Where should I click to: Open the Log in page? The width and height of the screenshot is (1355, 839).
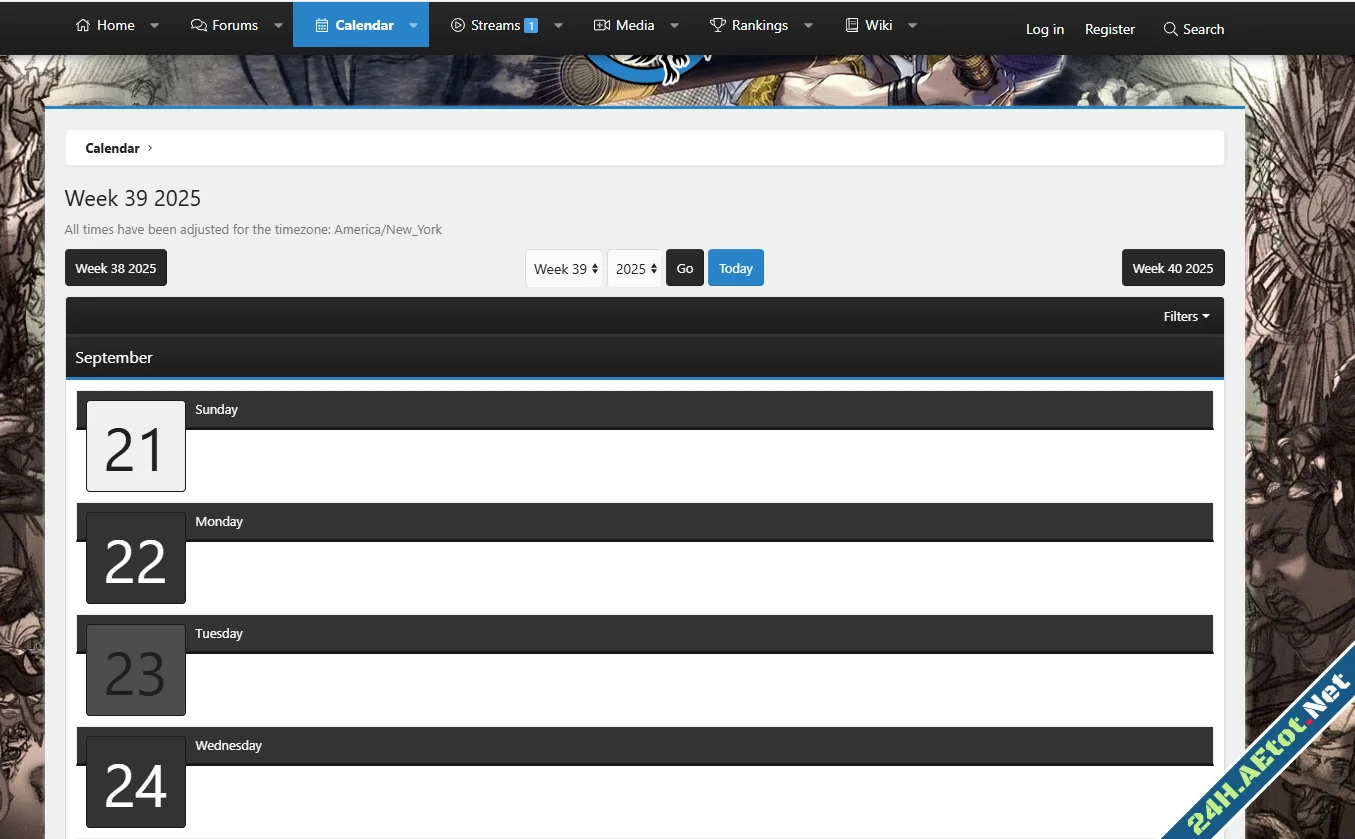click(1044, 29)
